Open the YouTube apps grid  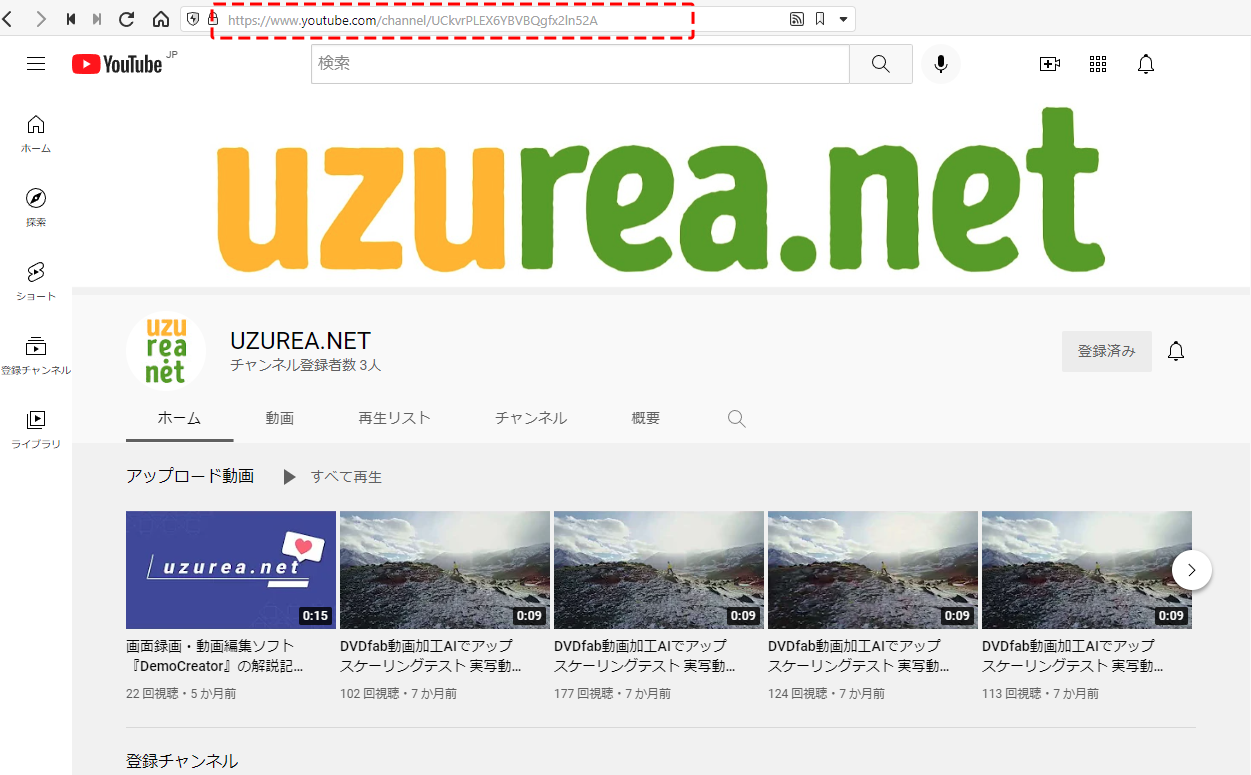tap(1098, 64)
